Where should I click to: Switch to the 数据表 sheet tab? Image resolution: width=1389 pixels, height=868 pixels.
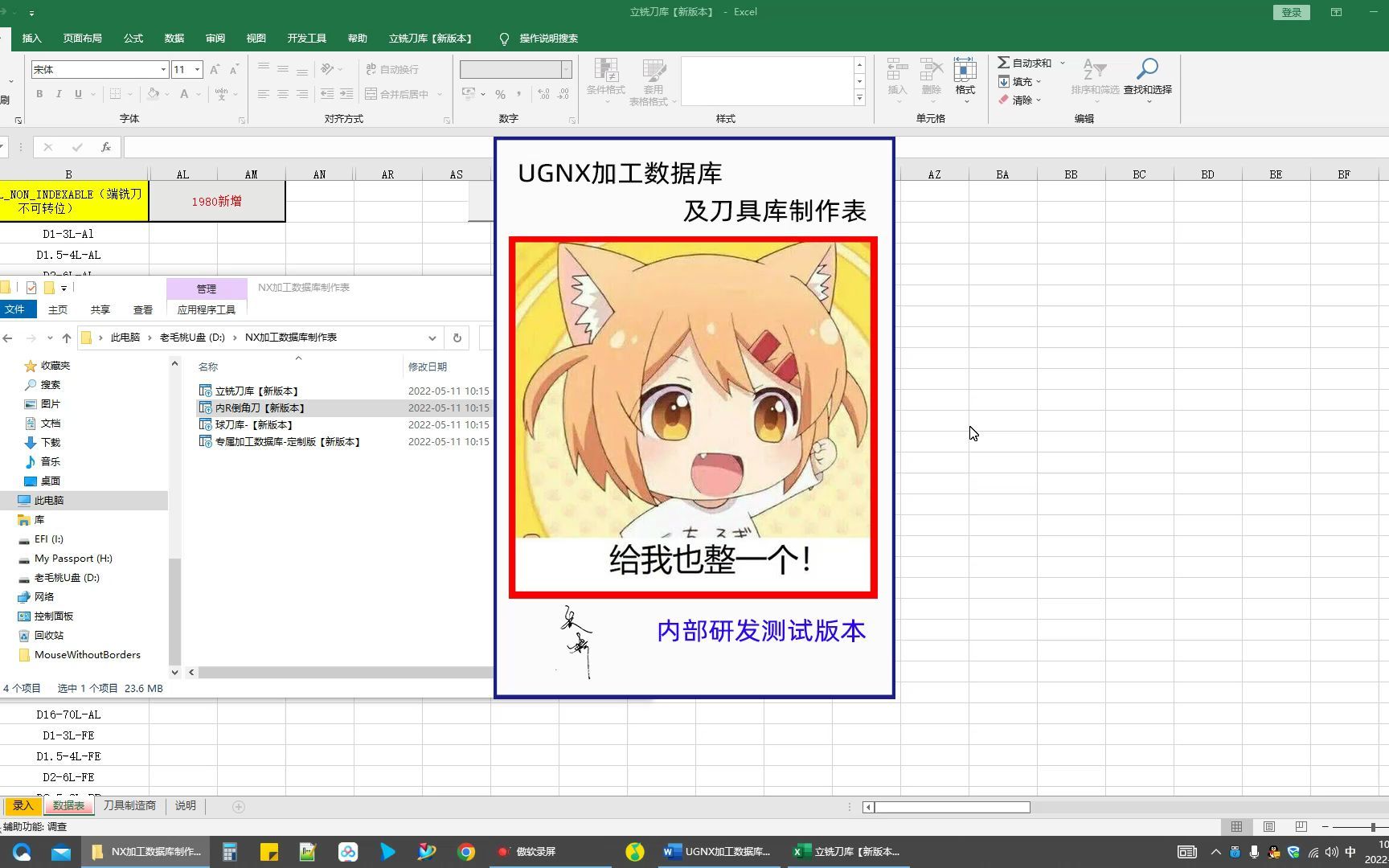(x=68, y=805)
